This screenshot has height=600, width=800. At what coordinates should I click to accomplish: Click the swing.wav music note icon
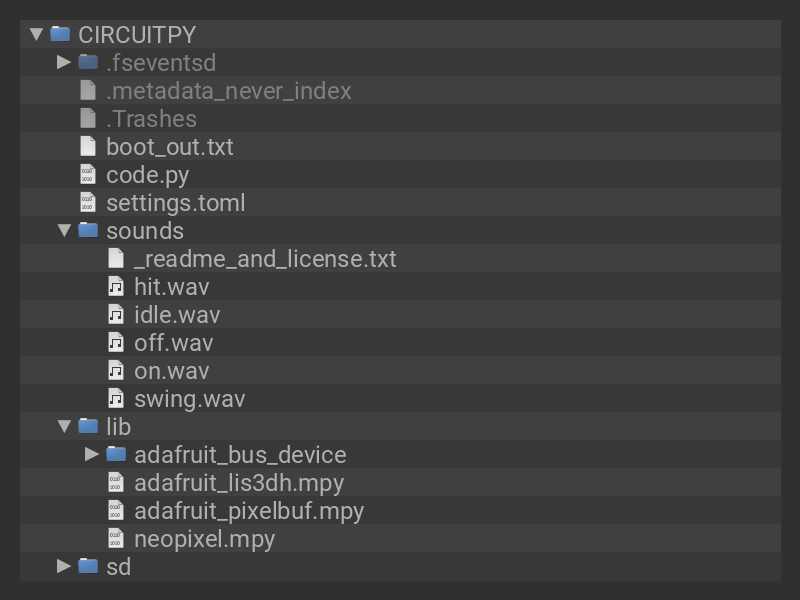[x=116, y=398]
